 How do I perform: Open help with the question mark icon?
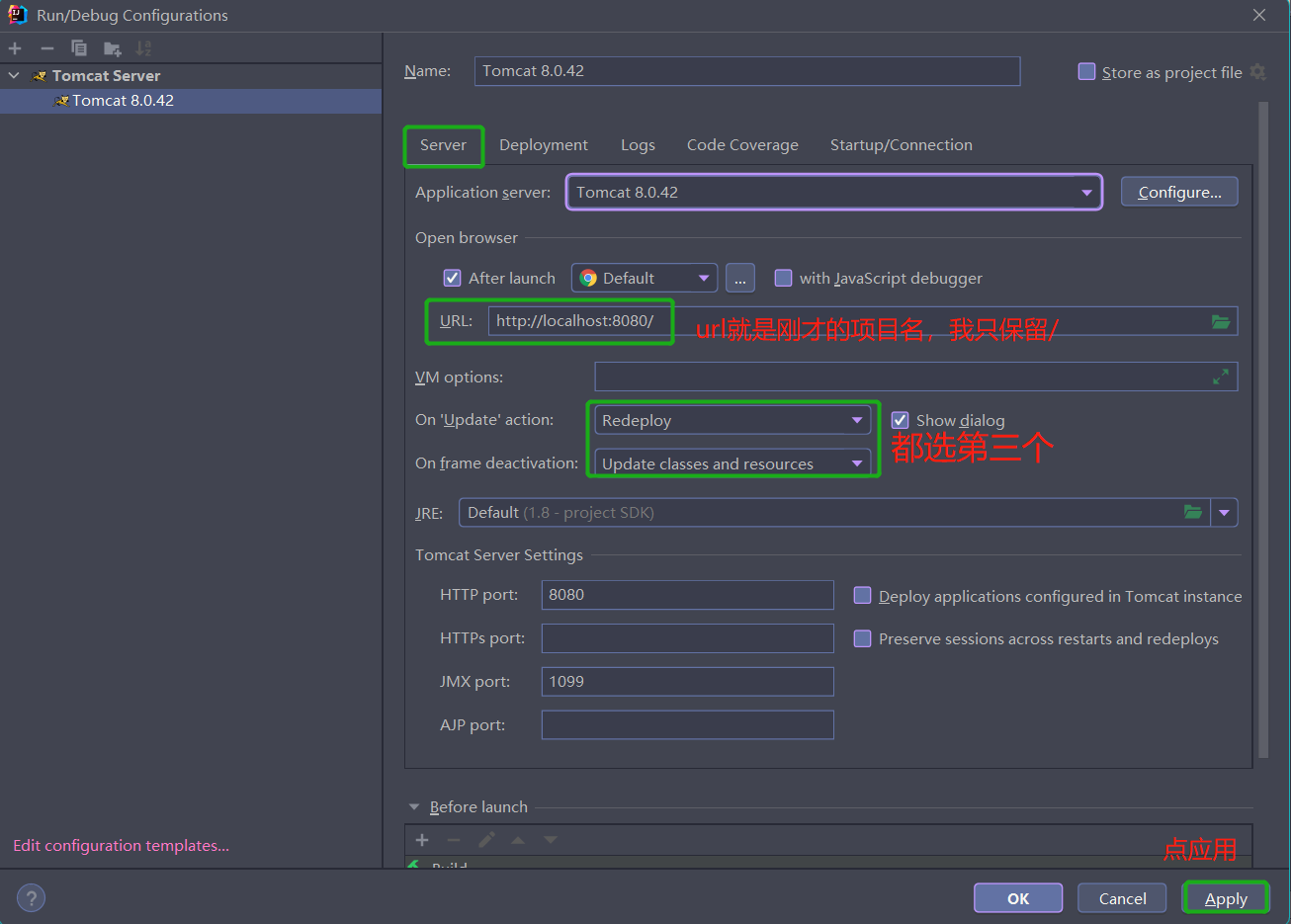coord(32,898)
